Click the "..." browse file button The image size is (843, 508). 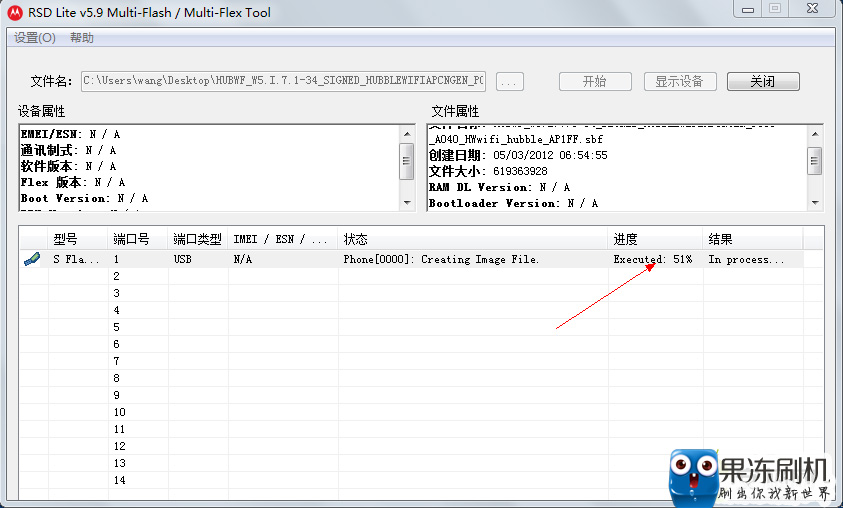point(510,81)
